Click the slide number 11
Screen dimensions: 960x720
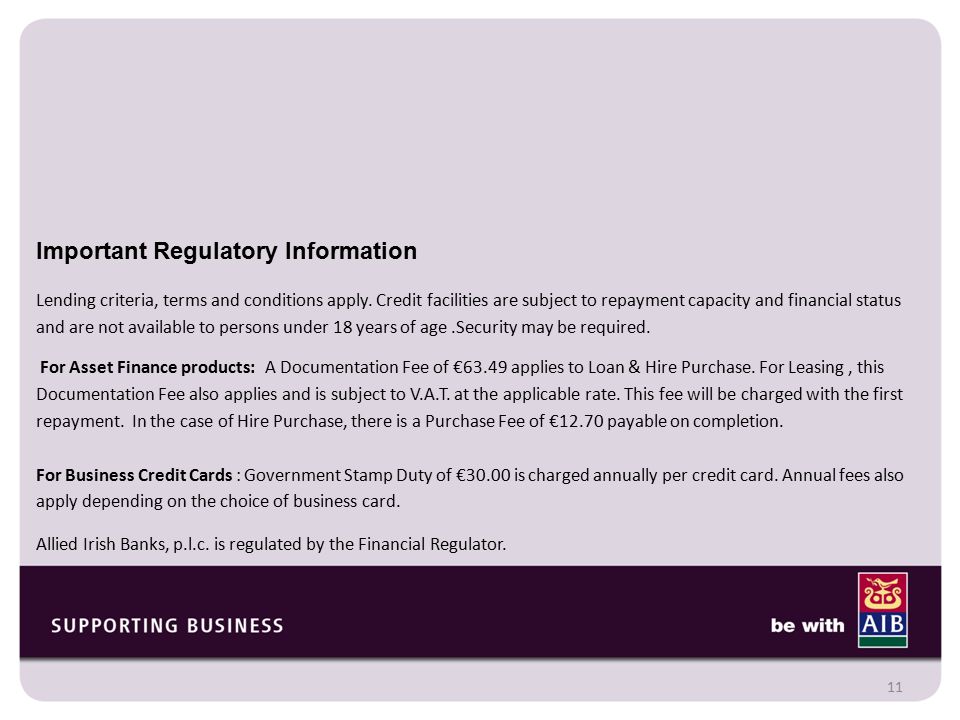tap(894, 687)
